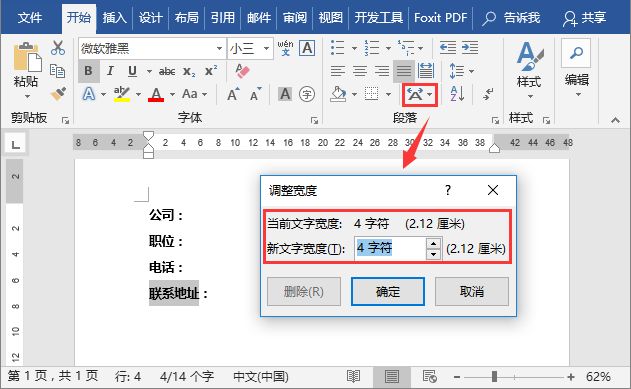Click the Text Effects outlined A icon

(x=89, y=94)
